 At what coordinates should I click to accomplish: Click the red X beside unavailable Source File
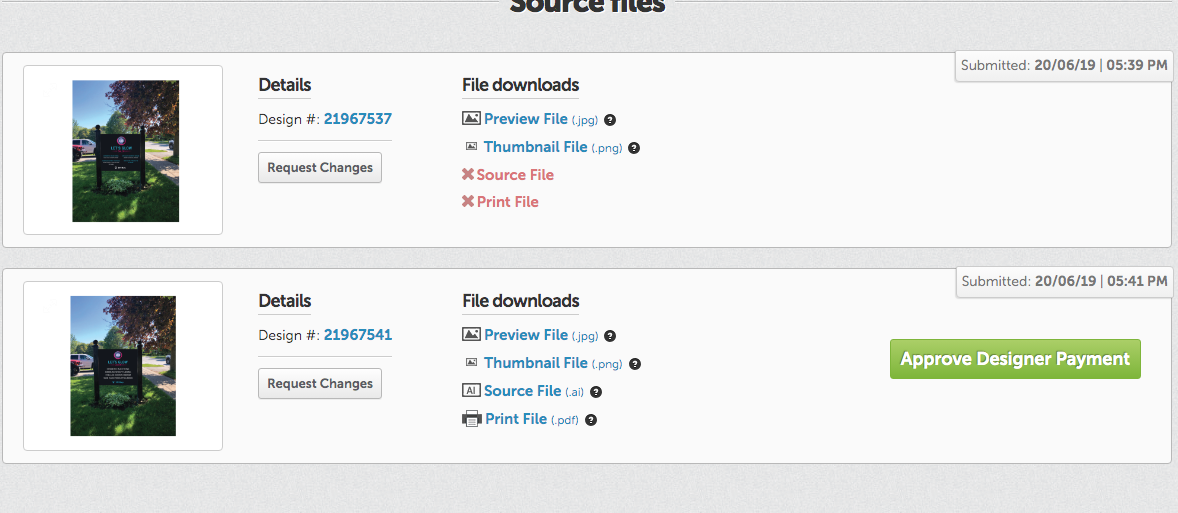[x=468, y=175]
